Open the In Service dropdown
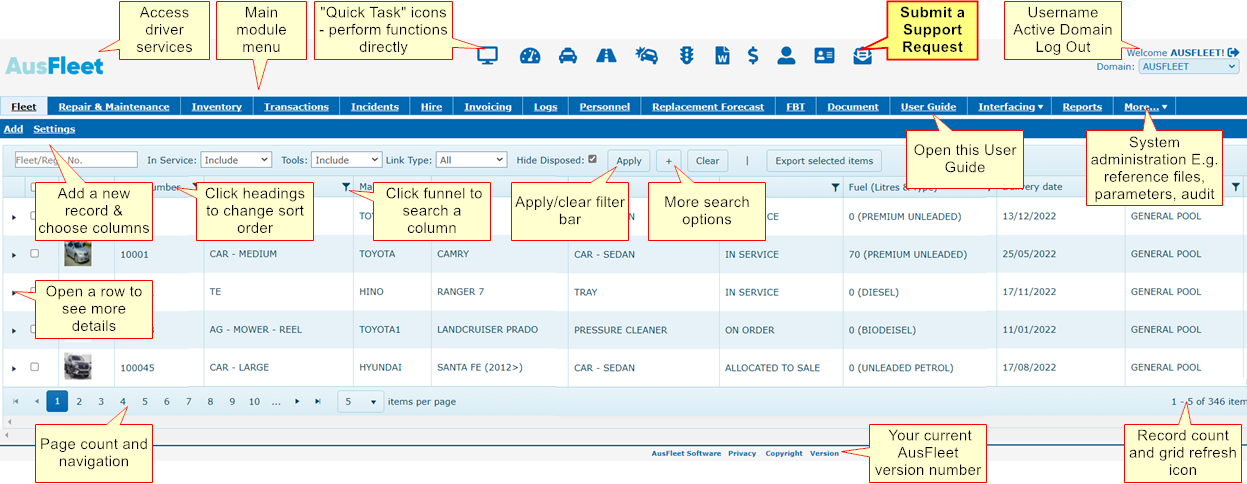The width and height of the screenshot is (1247, 484). pos(236,160)
